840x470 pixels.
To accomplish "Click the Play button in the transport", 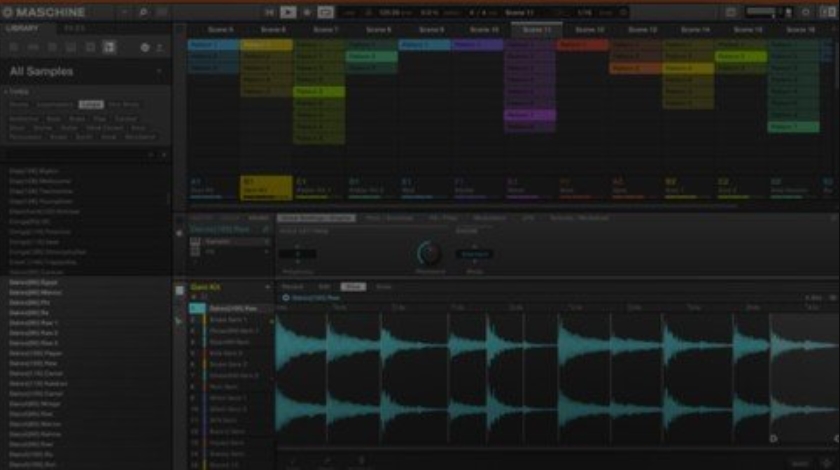I will click(x=288, y=12).
